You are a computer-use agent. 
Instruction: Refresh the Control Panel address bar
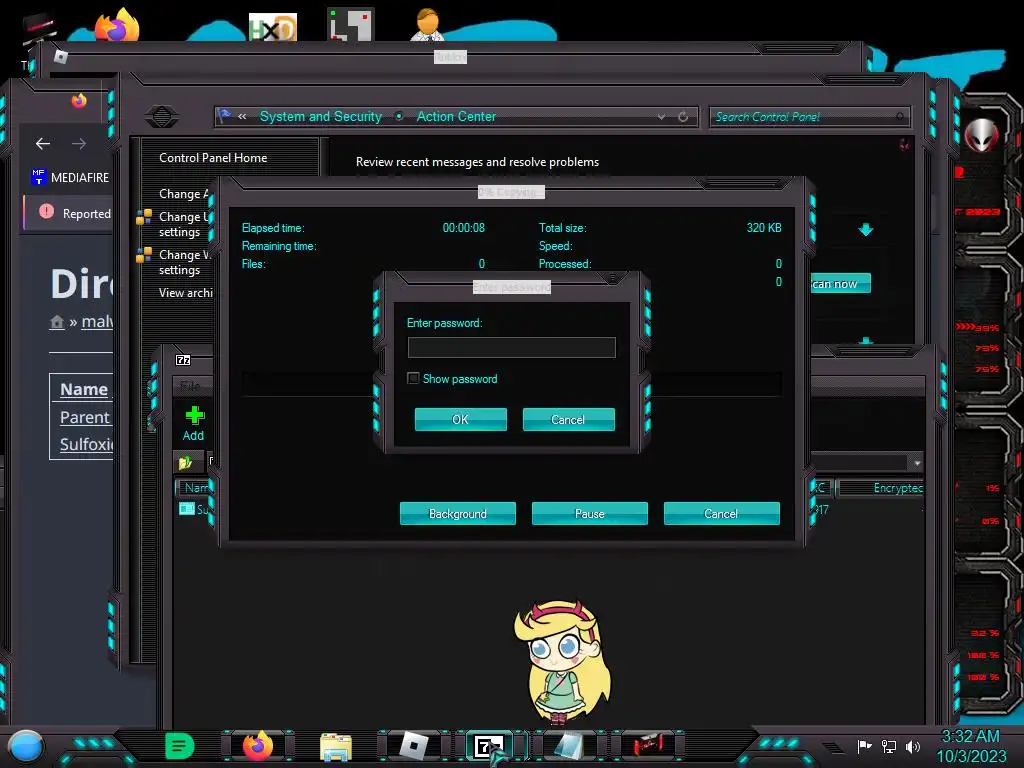coord(683,117)
